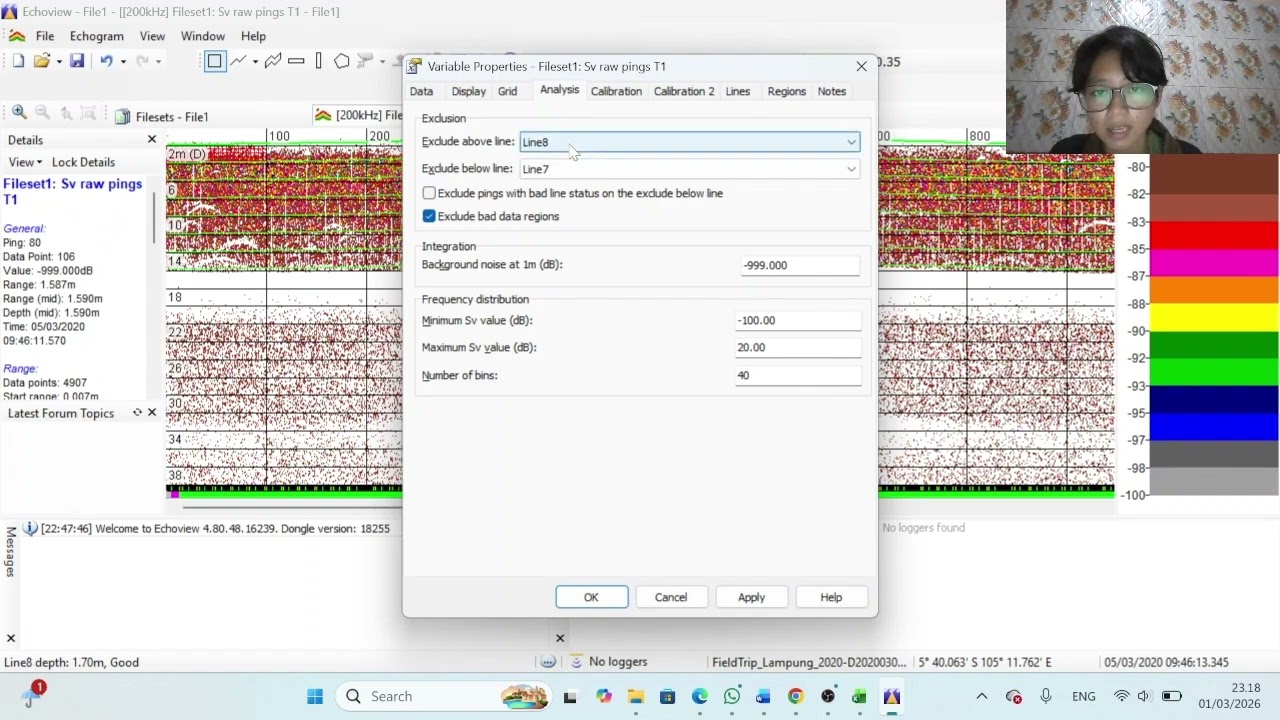Pick the horizontal band selection tool
Viewport: 1280px width, 720px height.
pos(296,61)
